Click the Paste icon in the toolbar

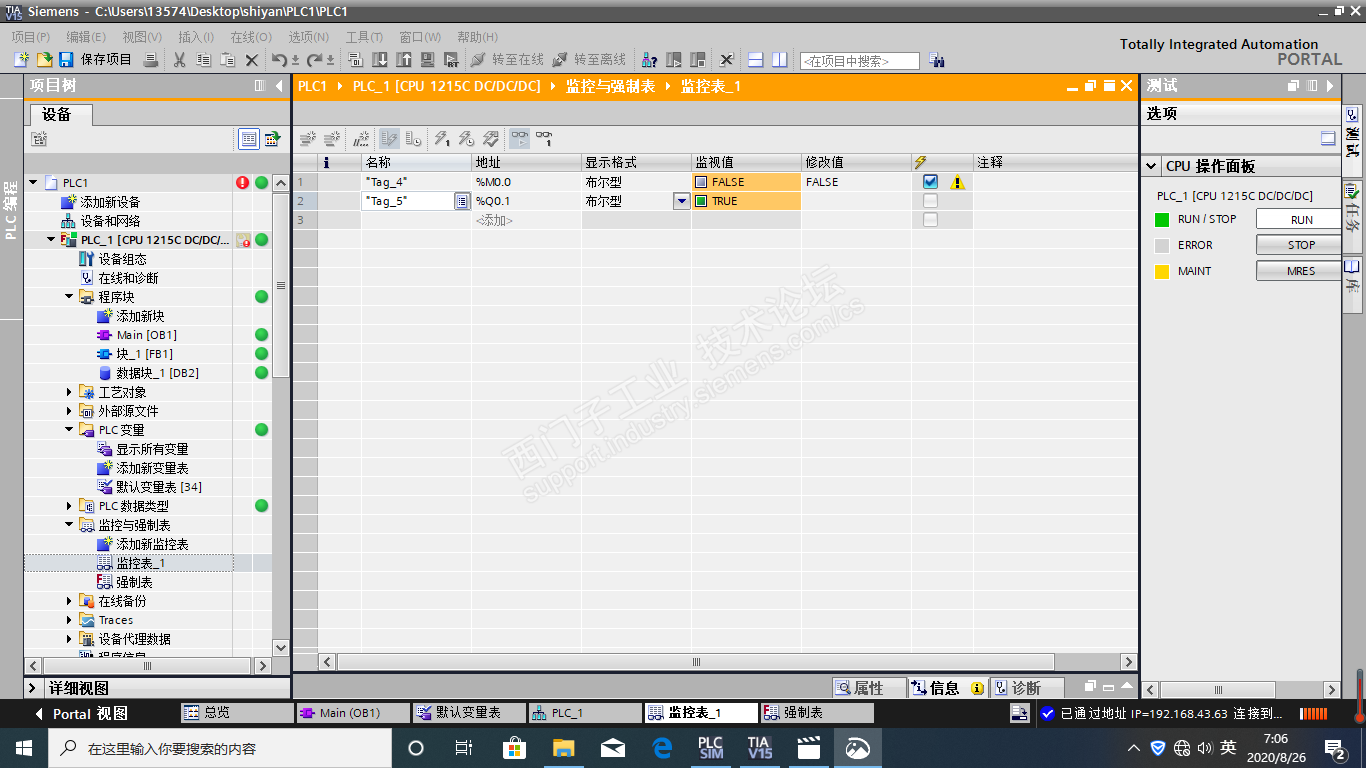pos(228,60)
